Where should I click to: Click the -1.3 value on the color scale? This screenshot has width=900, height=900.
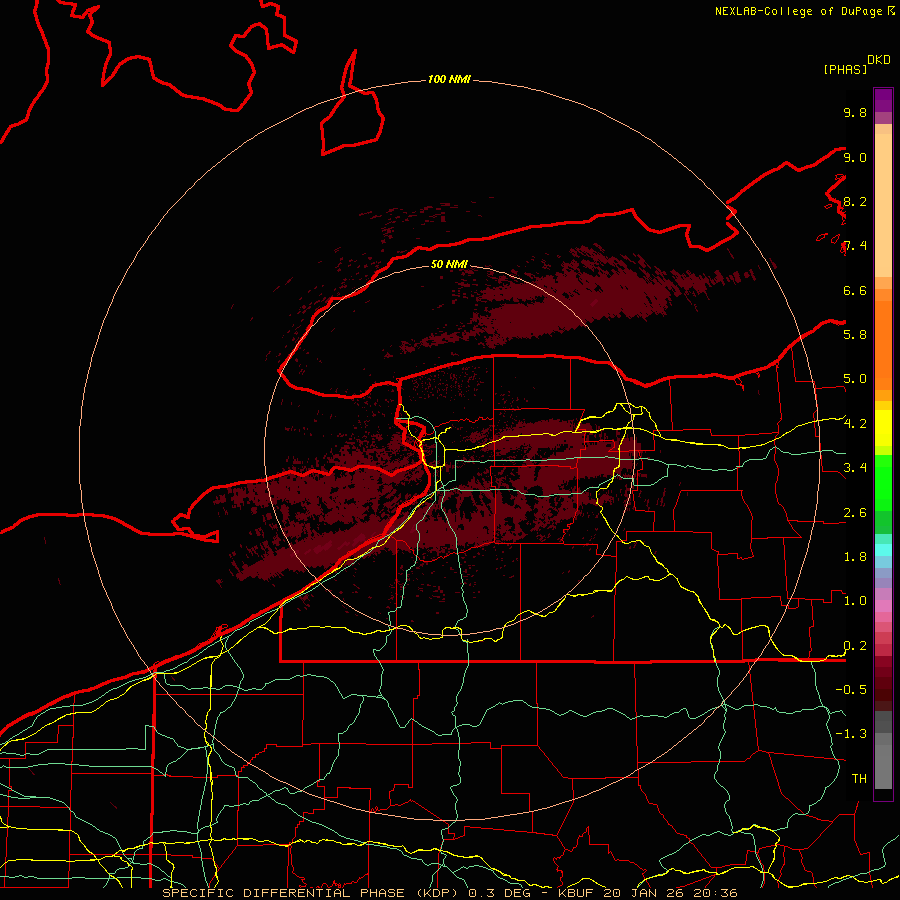851,734
